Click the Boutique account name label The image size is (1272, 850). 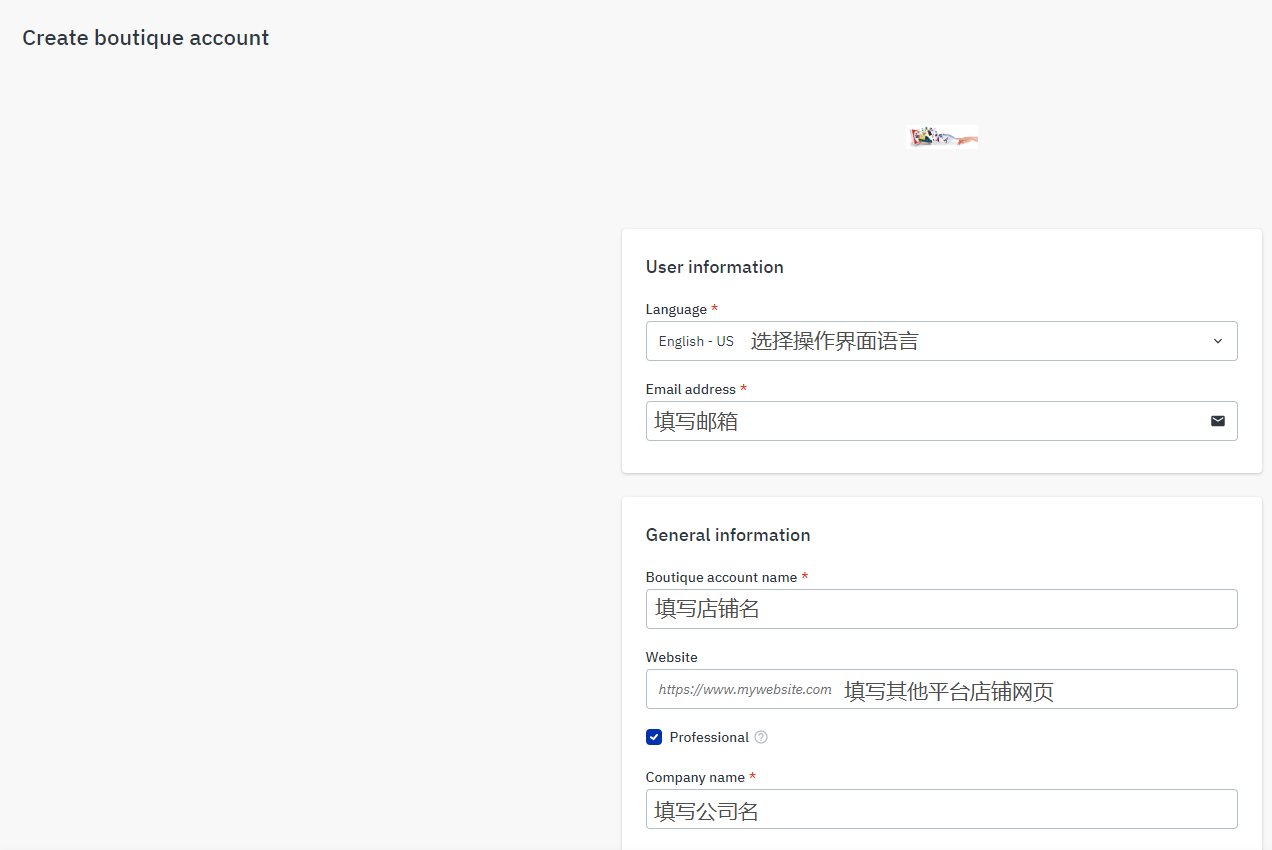tap(721, 577)
